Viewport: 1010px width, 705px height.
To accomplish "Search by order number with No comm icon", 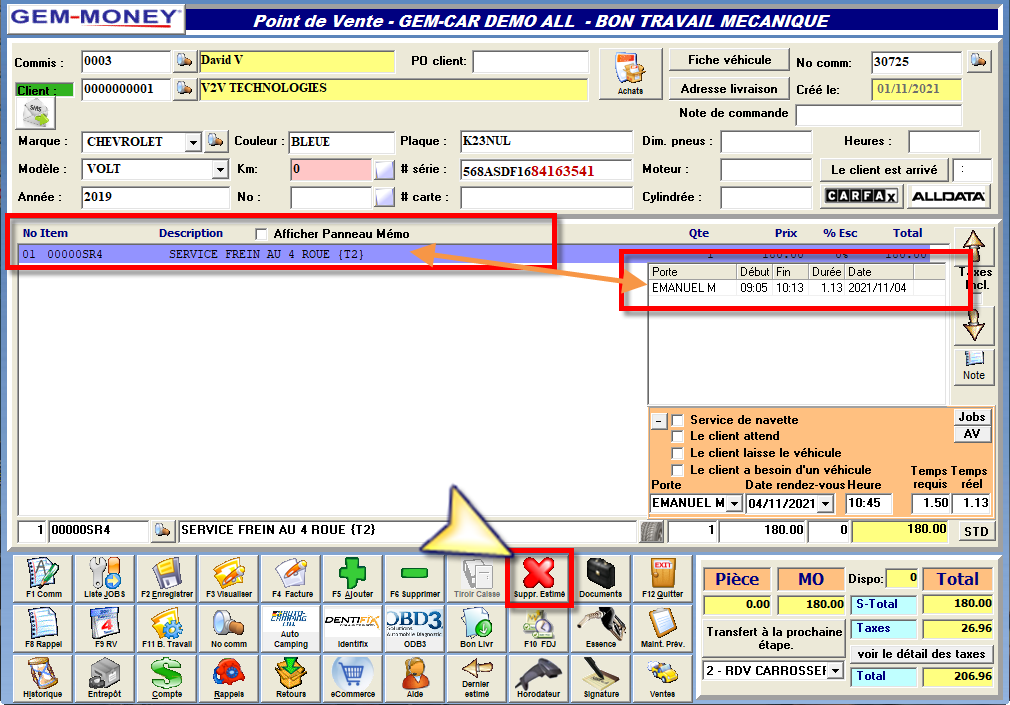I will 229,628.
